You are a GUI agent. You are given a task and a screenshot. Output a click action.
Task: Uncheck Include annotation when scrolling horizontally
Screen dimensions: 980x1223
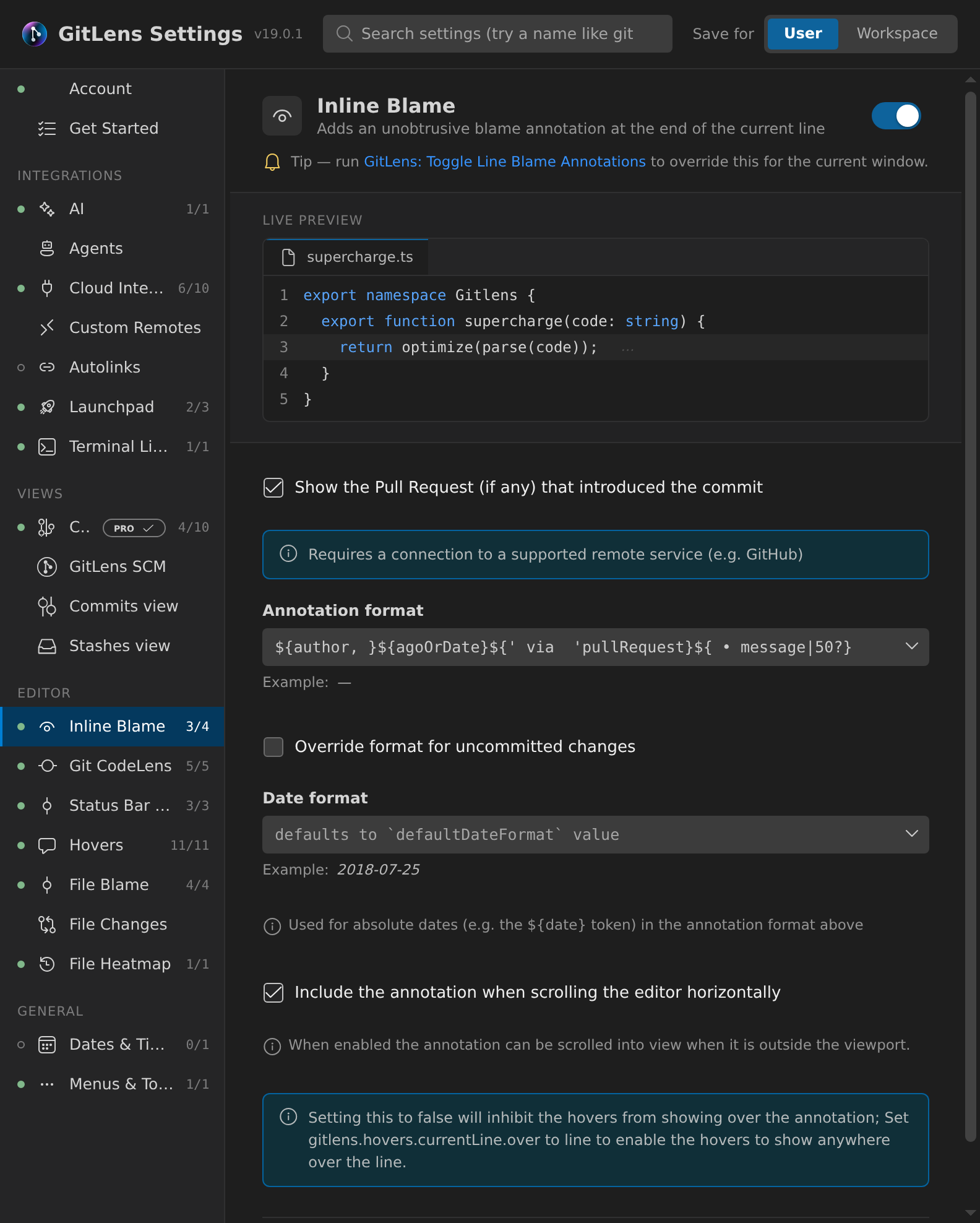(273, 993)
